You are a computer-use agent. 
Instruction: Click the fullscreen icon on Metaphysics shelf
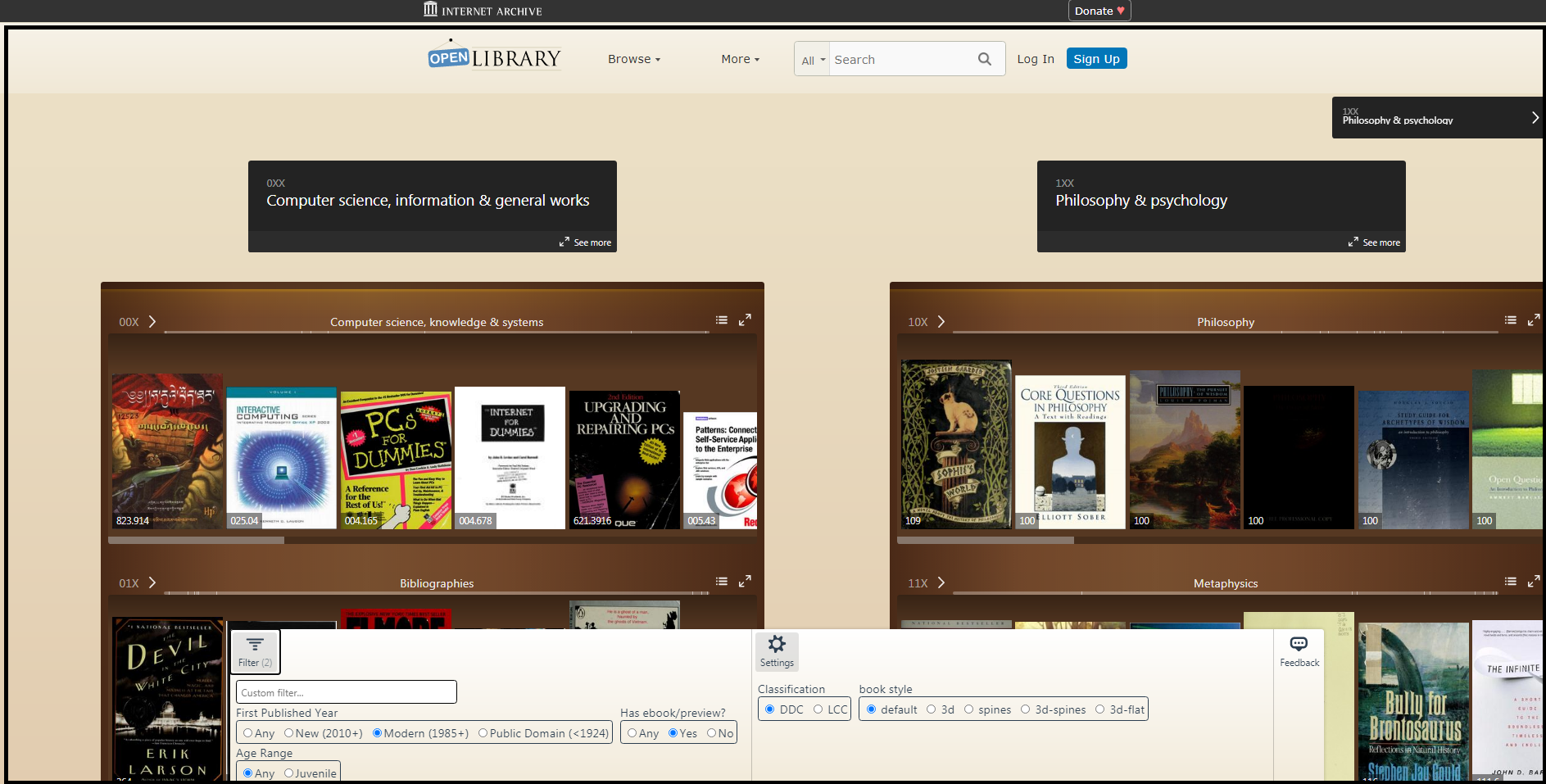1534,581
